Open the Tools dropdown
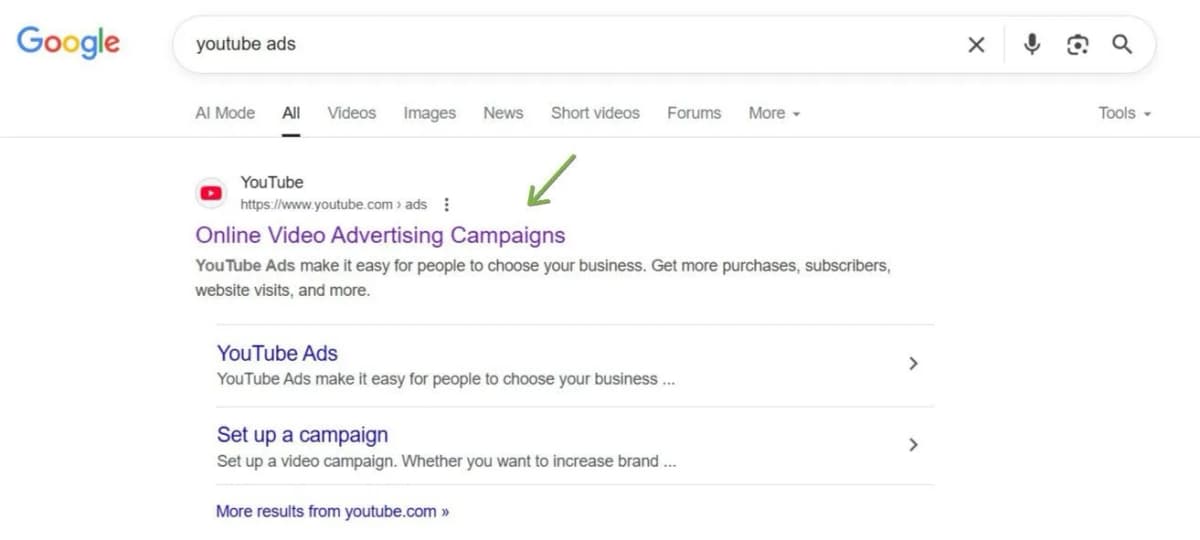This screenshot has width=1200, height=540. (1125, 113)
